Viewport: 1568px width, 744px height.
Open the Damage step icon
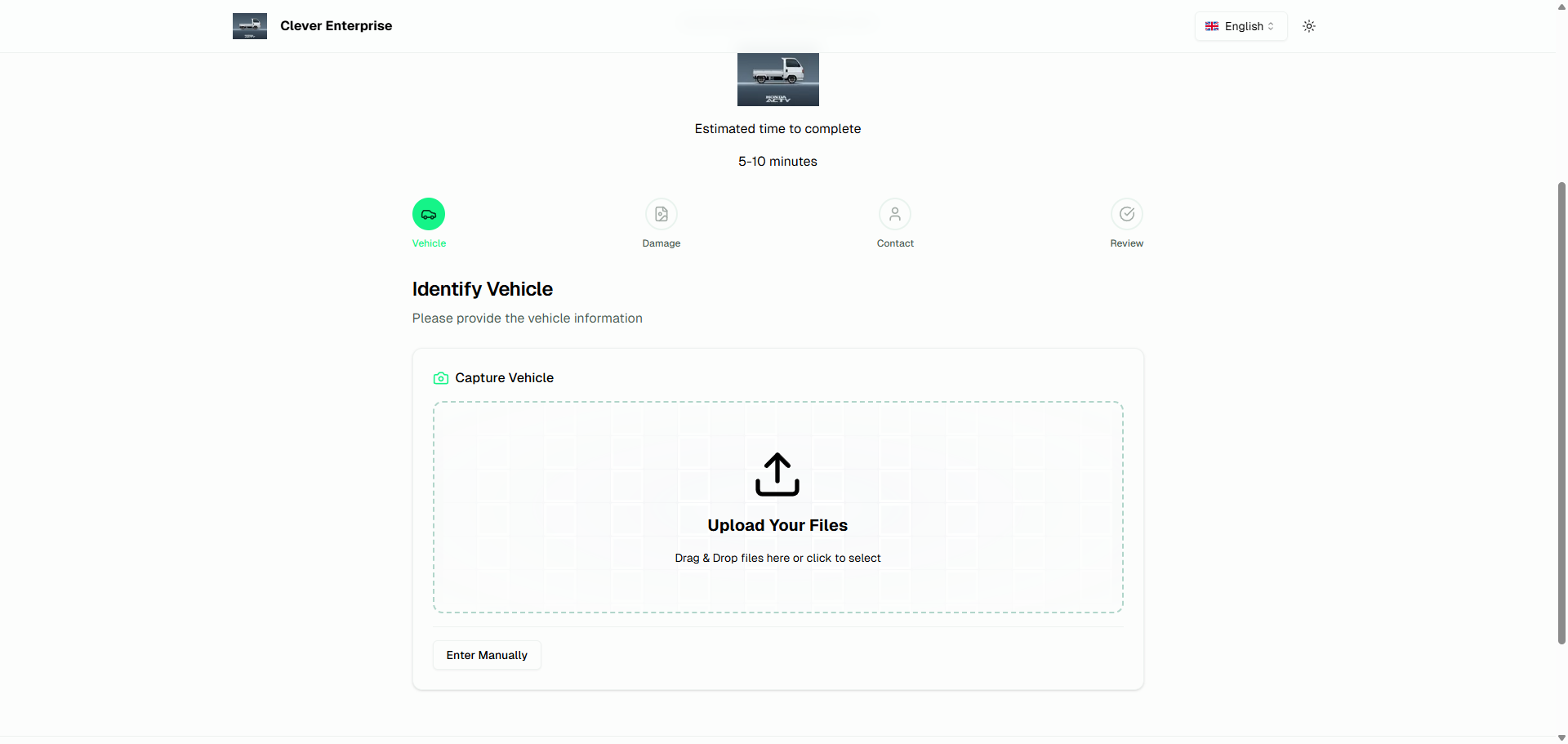pos(661,214)
